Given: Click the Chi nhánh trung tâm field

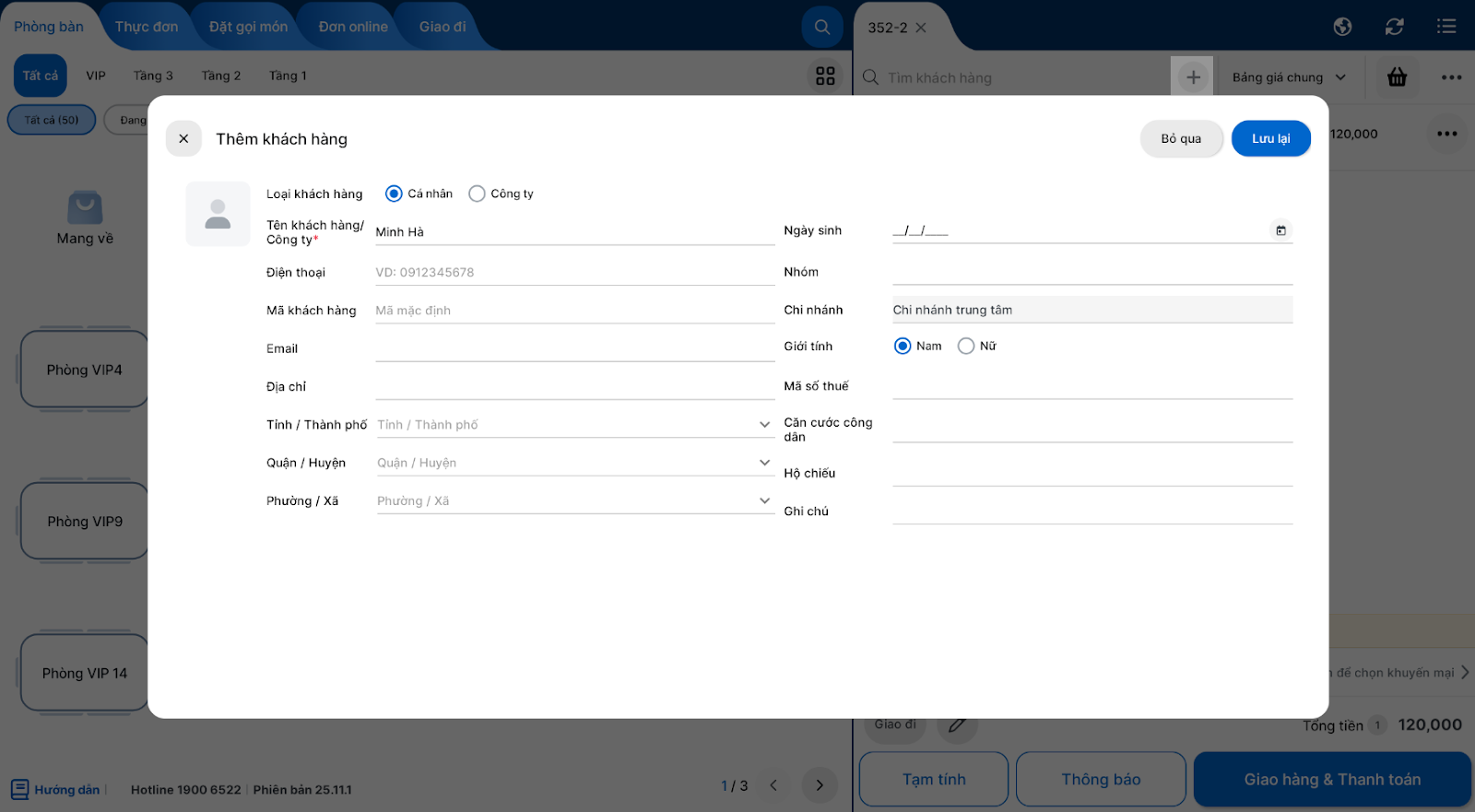Looking at the screenshot, I should point(1092,310).
